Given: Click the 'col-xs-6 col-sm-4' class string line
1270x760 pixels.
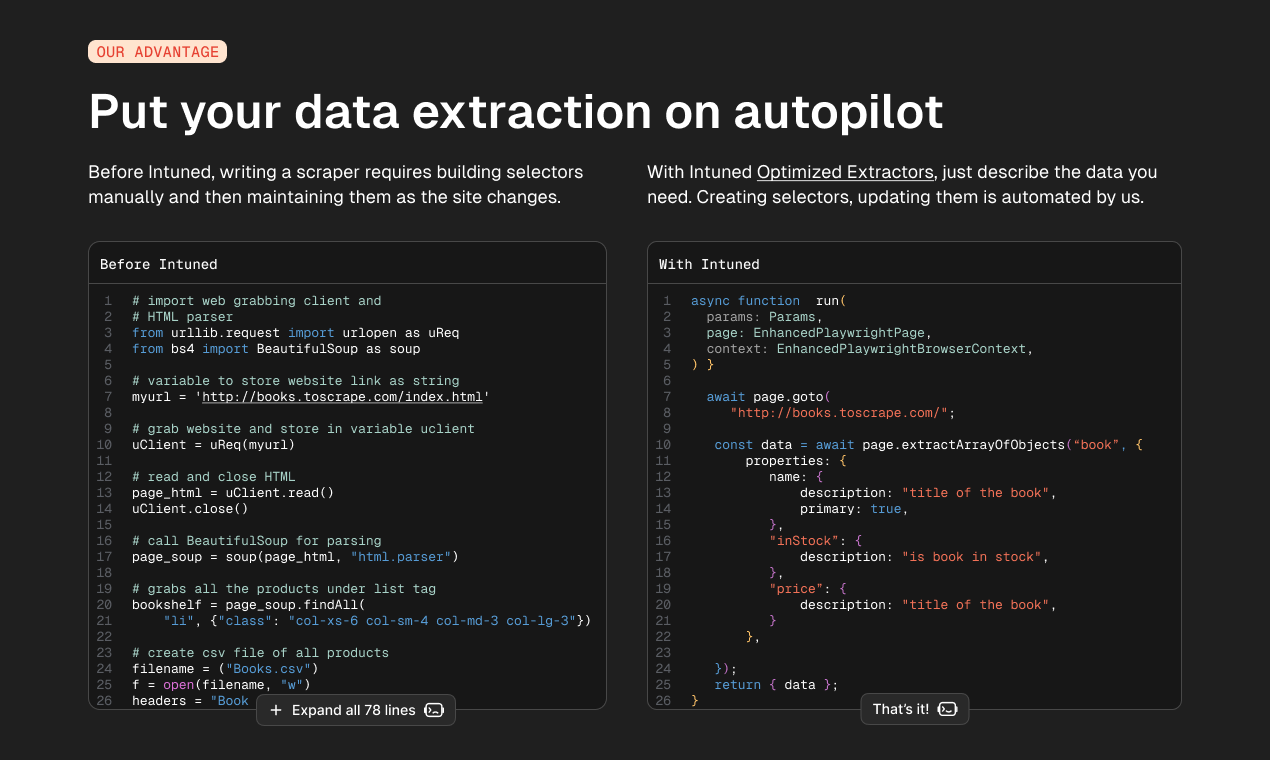Looking at the screenshot, I should point(378,621).
